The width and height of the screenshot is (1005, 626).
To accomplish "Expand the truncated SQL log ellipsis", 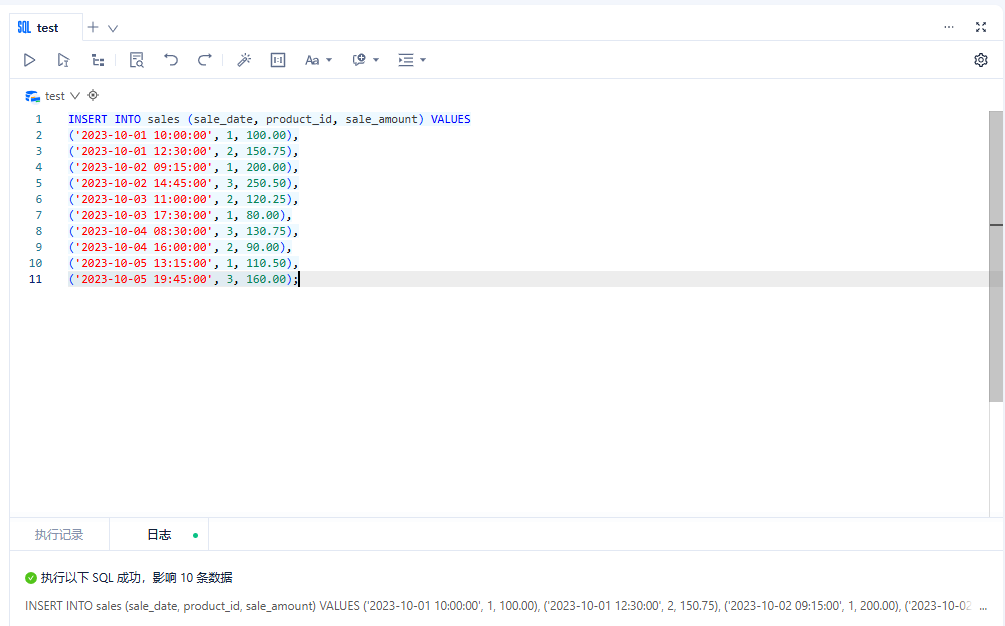I will click(983, 606).
